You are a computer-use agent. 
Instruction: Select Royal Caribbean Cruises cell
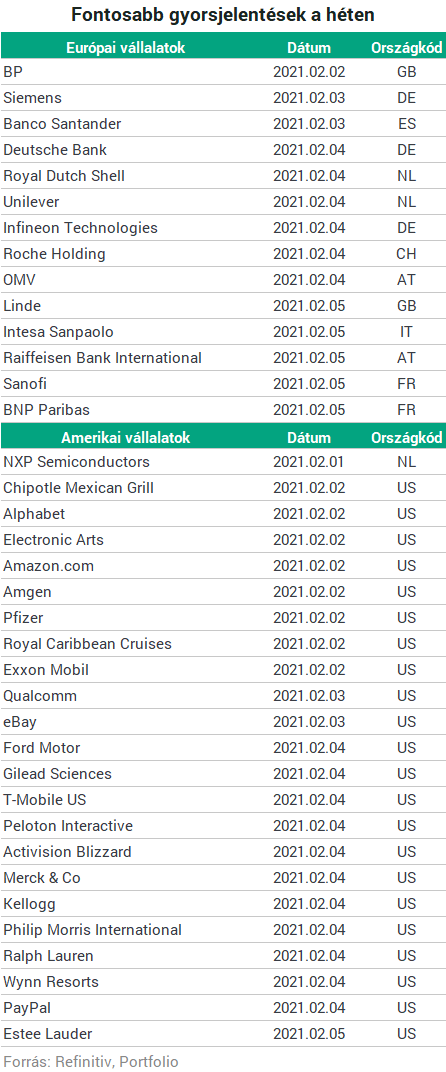(x=88, y=643)
